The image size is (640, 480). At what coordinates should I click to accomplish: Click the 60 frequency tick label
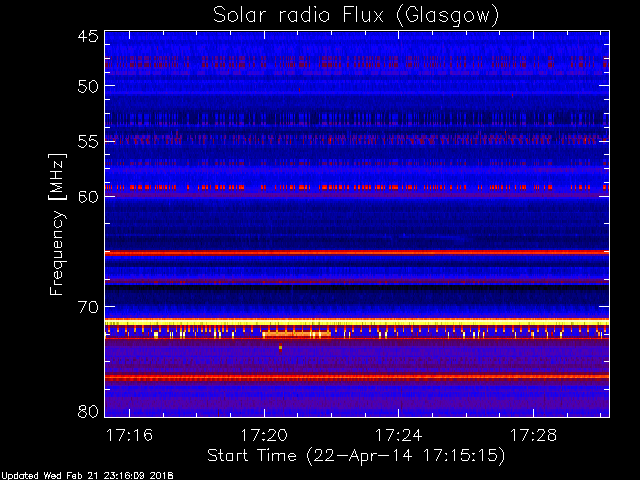pos(88,196)
